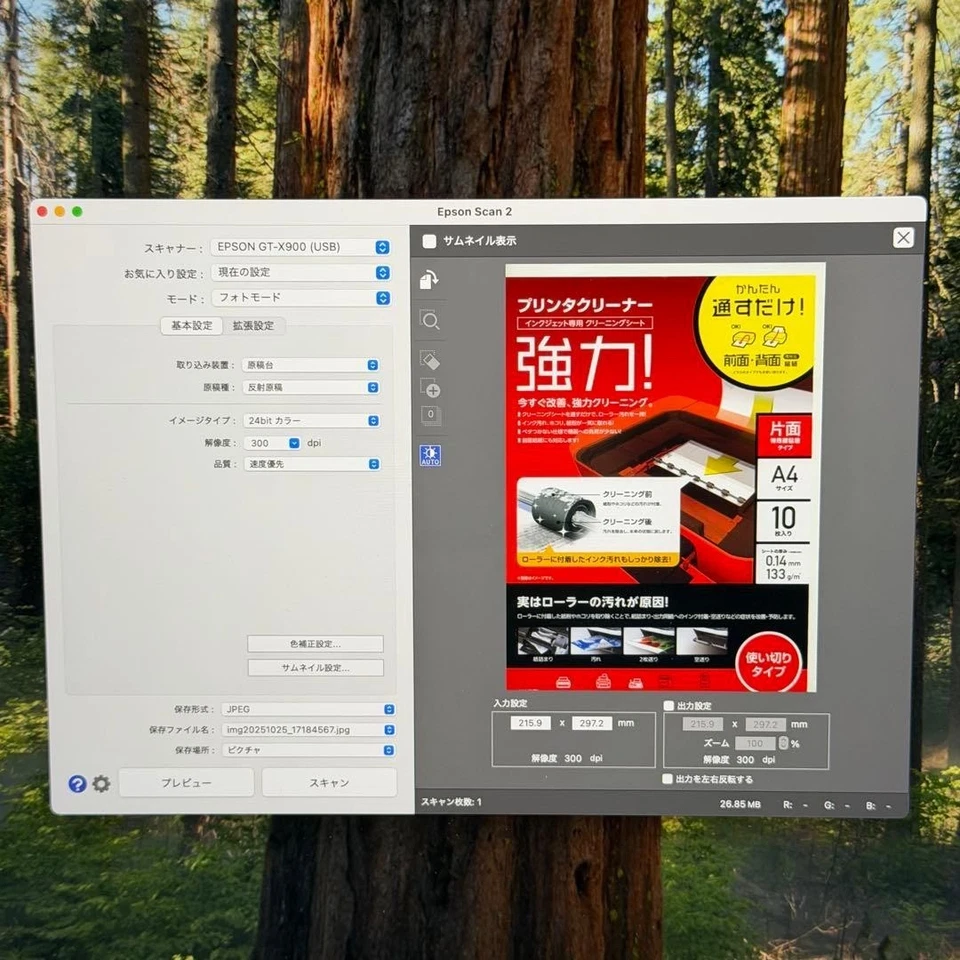This screenshot has height=960, width=960.
Task: Open the 保存場所 ピクチャ dropdown
Action: [x=309, y=750]
